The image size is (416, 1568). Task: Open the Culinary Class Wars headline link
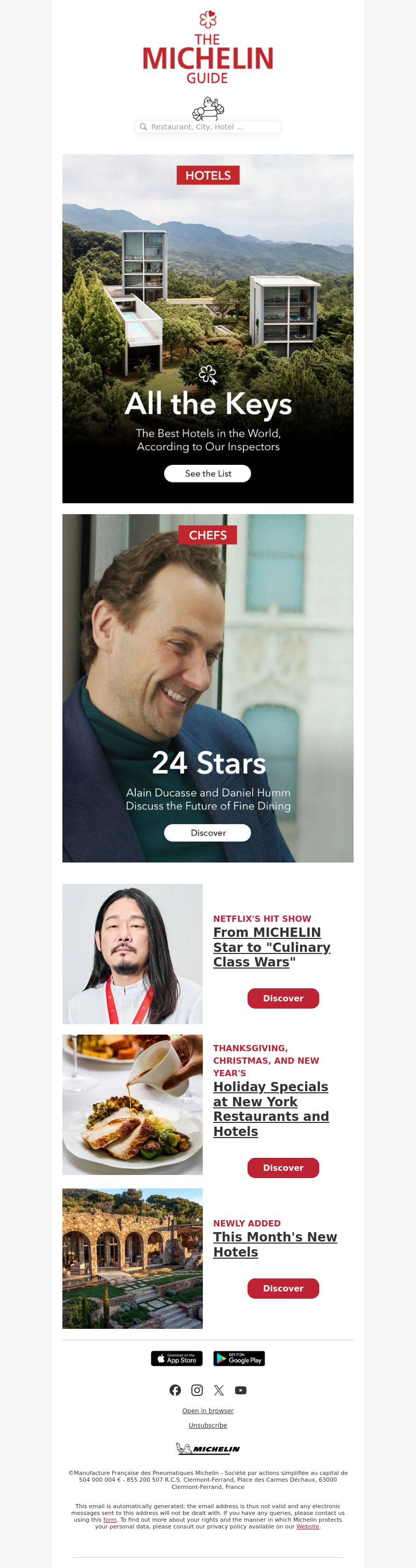tap(271, 947)
